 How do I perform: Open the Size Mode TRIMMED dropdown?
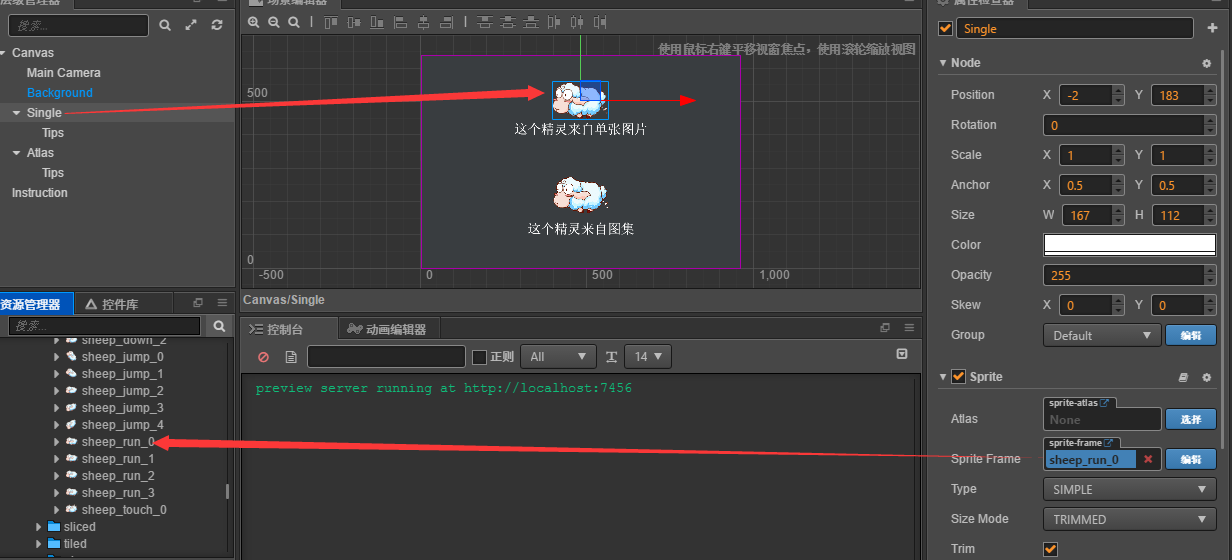(x=1129, y=519)
